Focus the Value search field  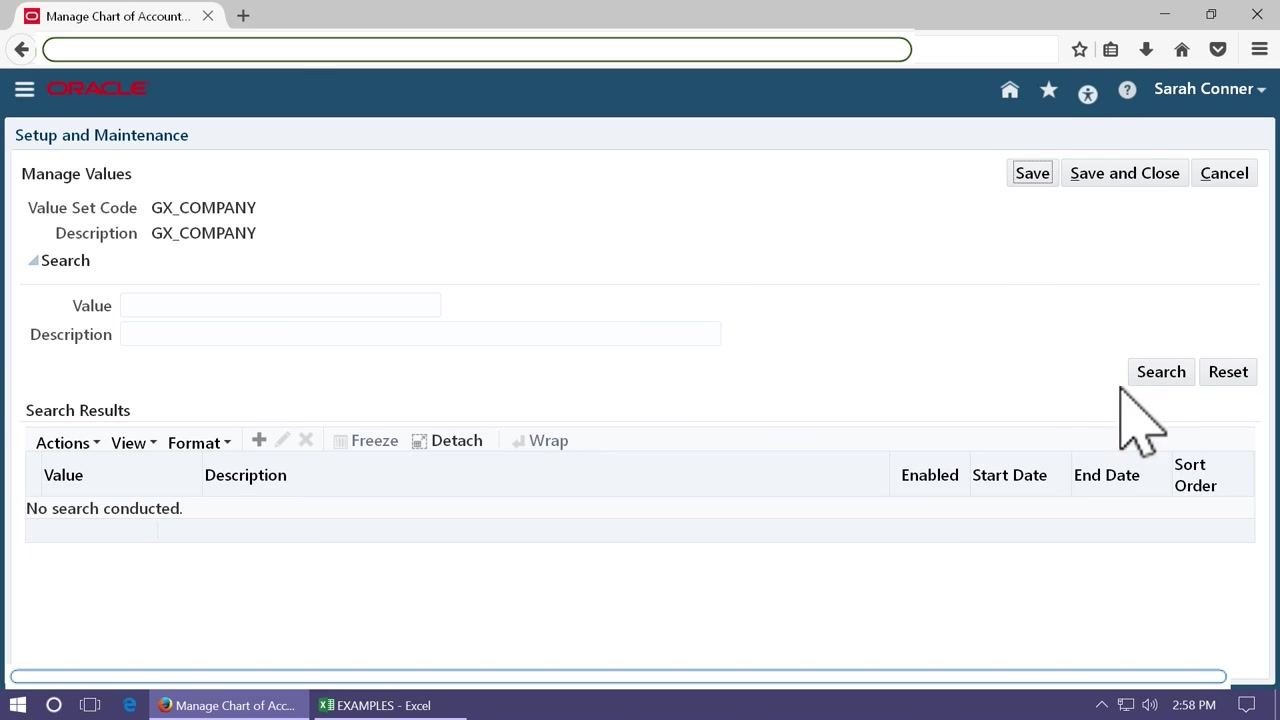click(x=280, y=305)
